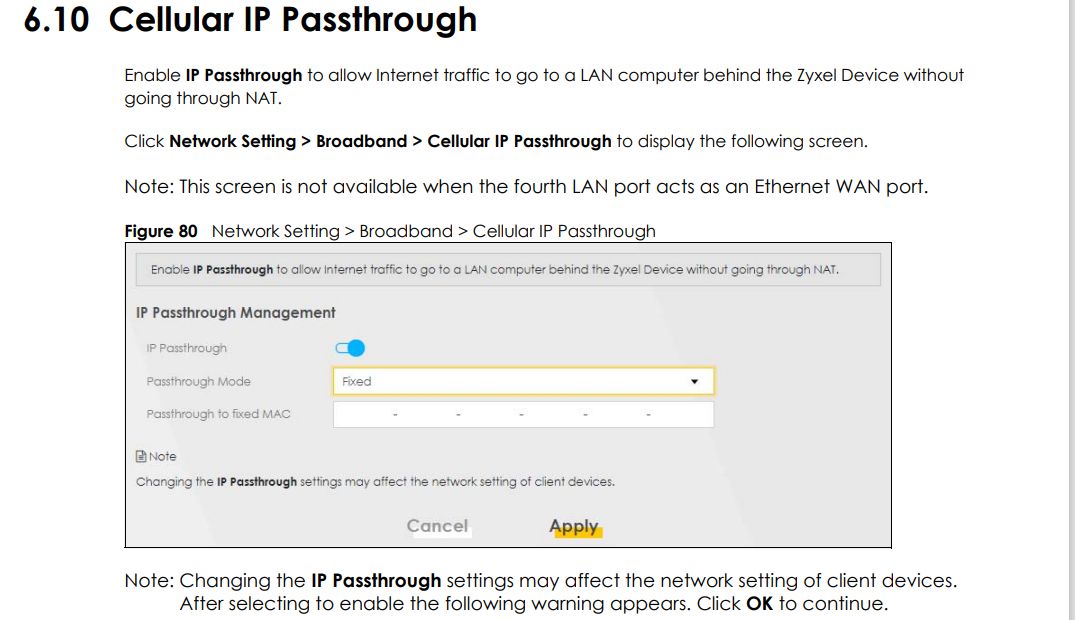Click the second segment of the MAC field

tap(426, 414)
